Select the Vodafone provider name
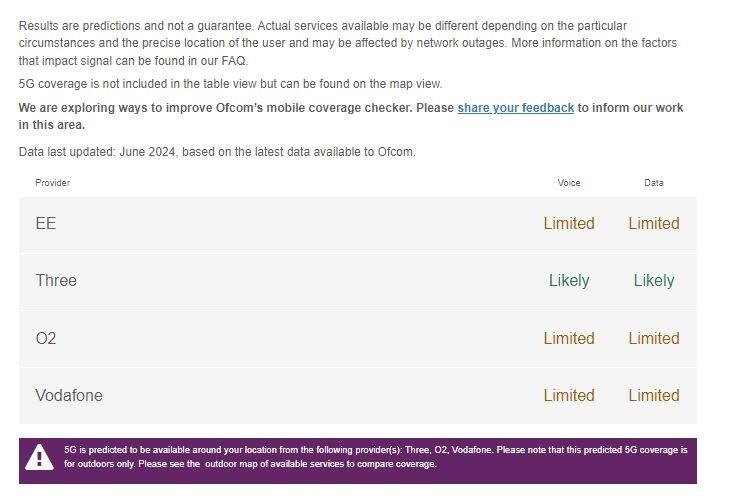 [69, 396]
